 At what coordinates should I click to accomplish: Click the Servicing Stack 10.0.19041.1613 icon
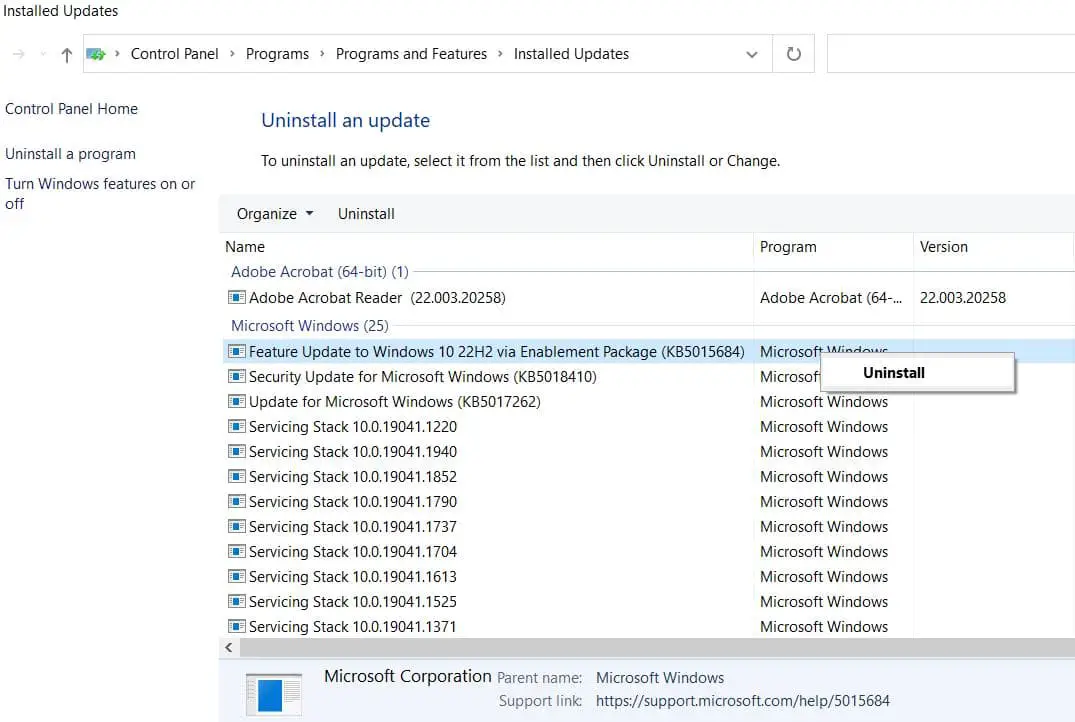237,577
